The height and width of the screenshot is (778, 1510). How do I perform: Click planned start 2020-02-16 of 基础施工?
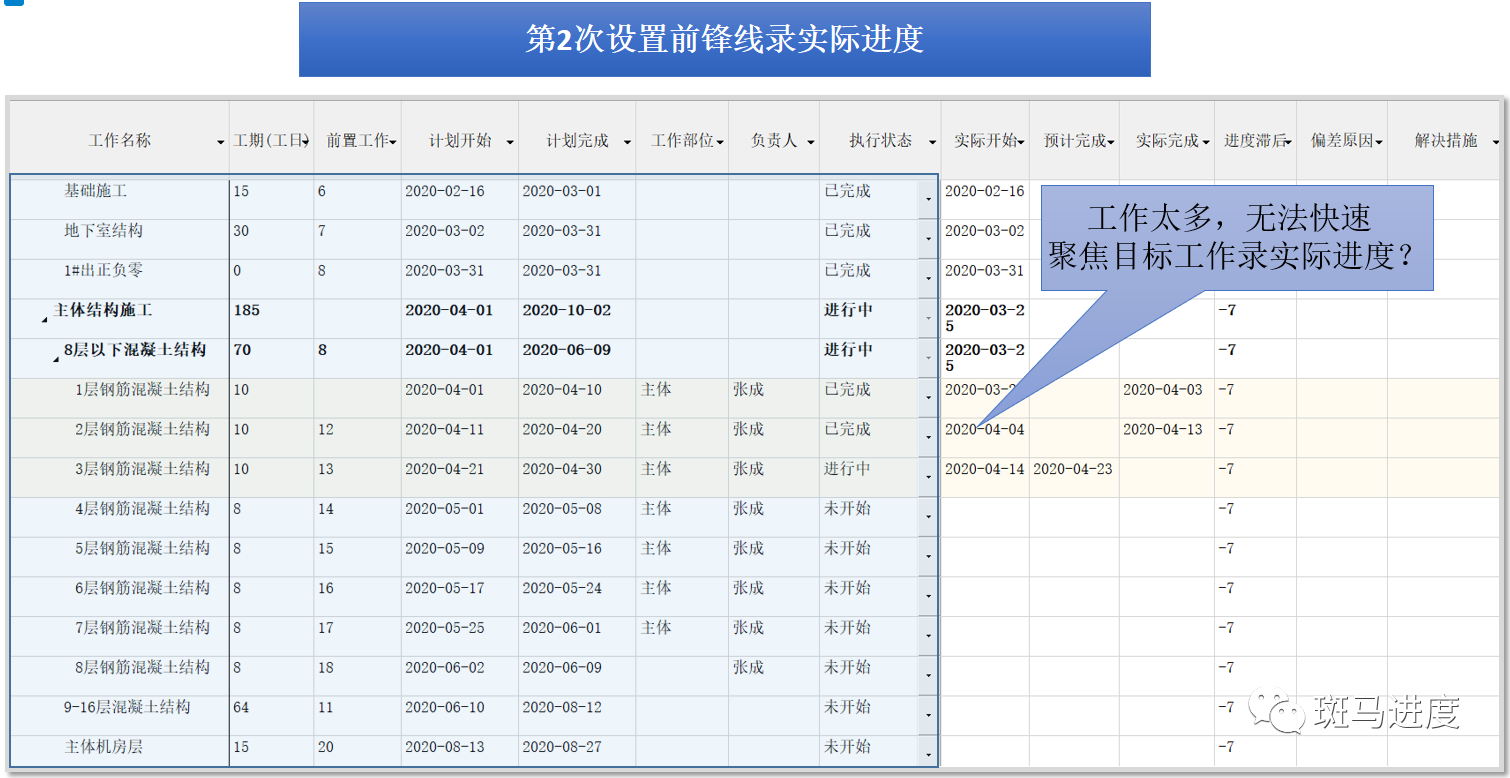445,191
